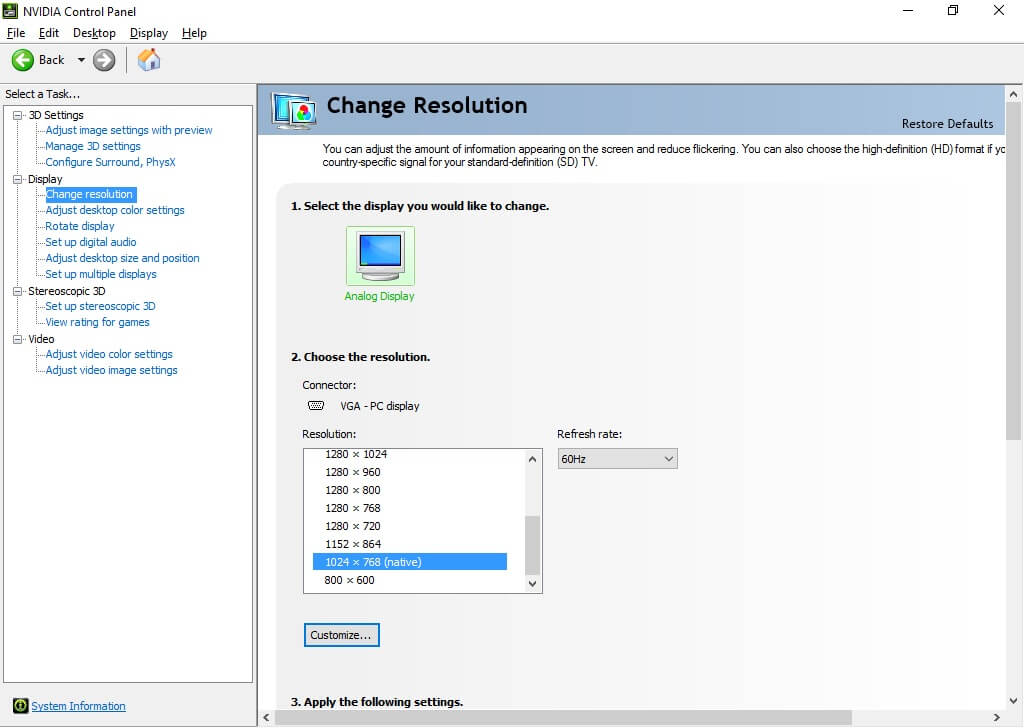Select the 3D Settings category label
Image resolution: width=1024 pixels, height=728 pixels.
tap(56, 115)
